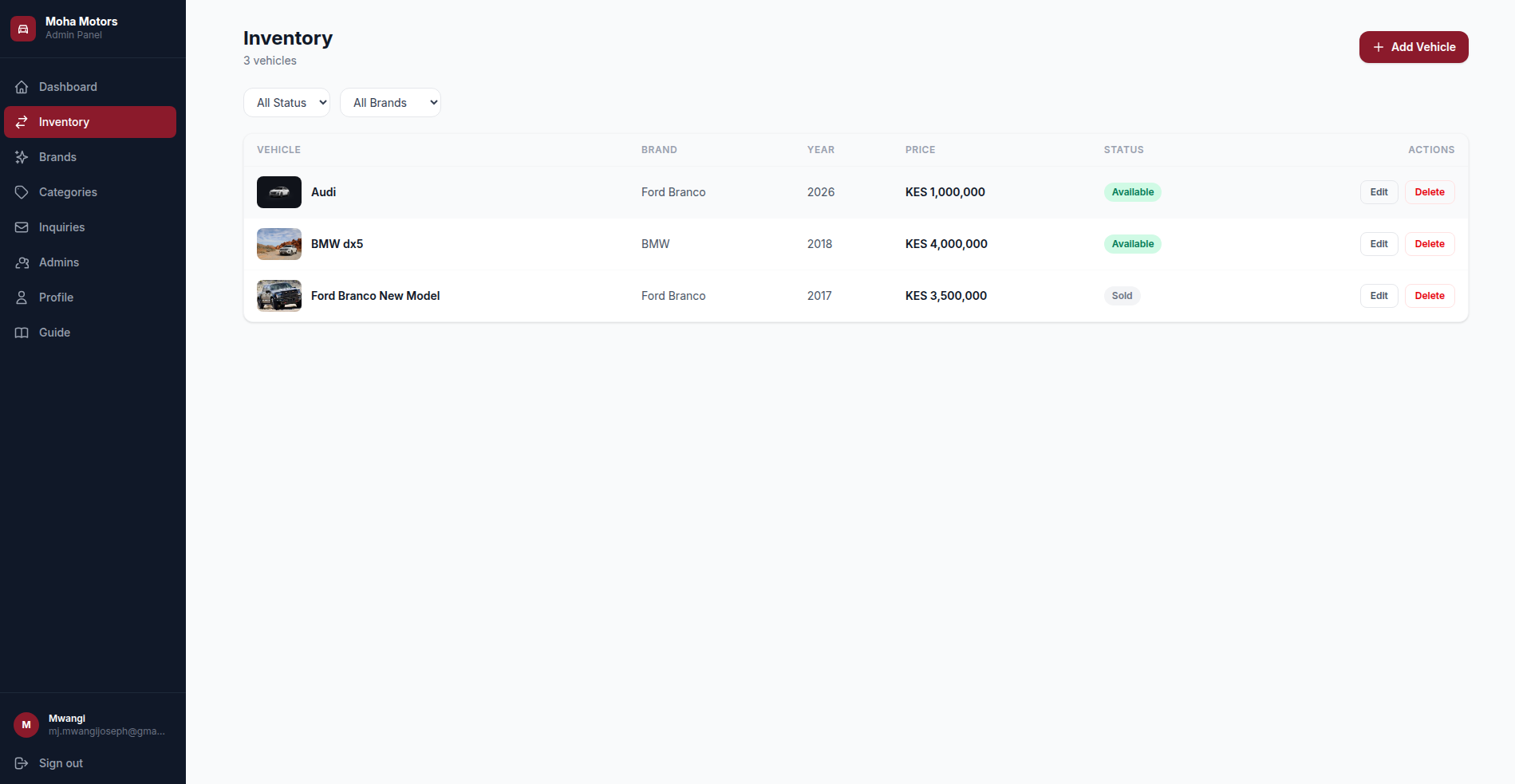Click Ford Branco brand in Audi row
Viewport: 1515px width, 784px height.
673,192
